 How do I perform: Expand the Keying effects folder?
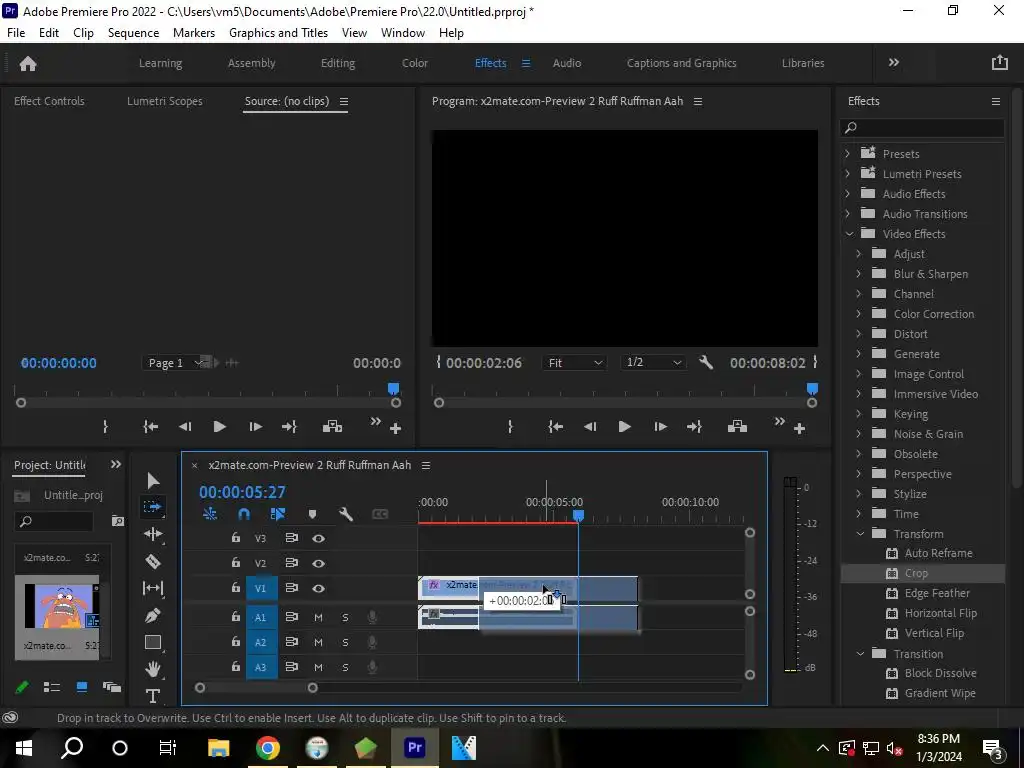[859, 414]
